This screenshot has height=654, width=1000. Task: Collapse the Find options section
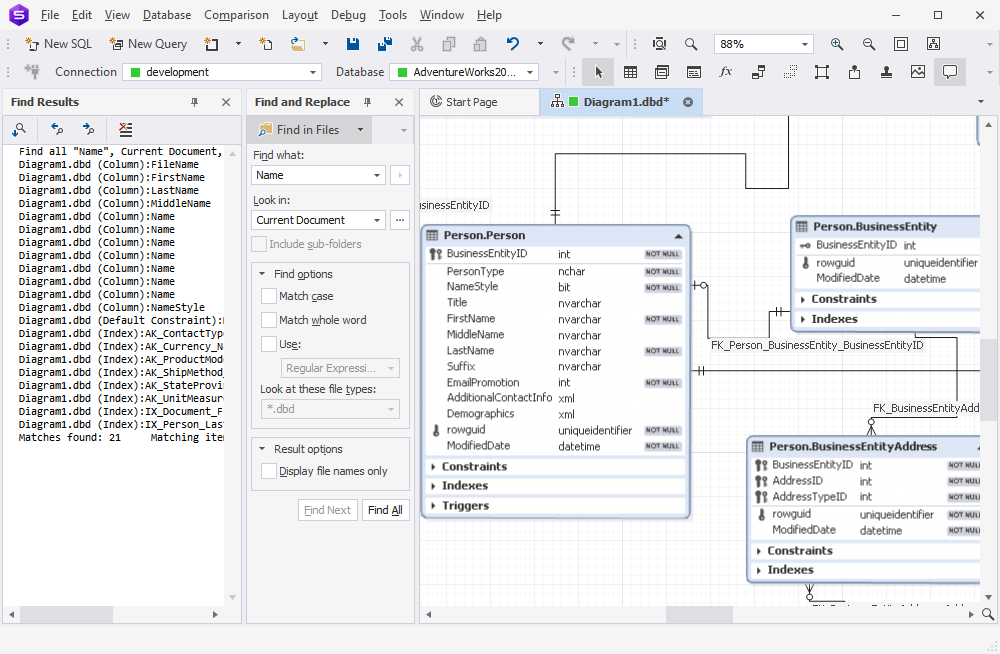click(x=262, y=274)
